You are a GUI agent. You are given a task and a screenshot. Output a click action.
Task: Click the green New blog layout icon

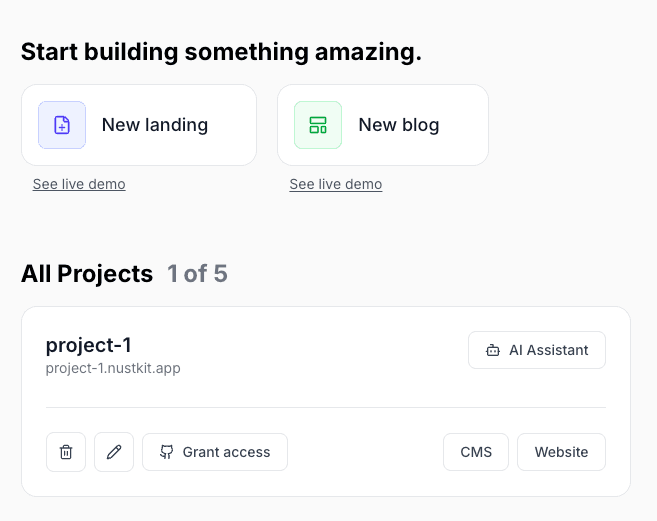point(318,125)
